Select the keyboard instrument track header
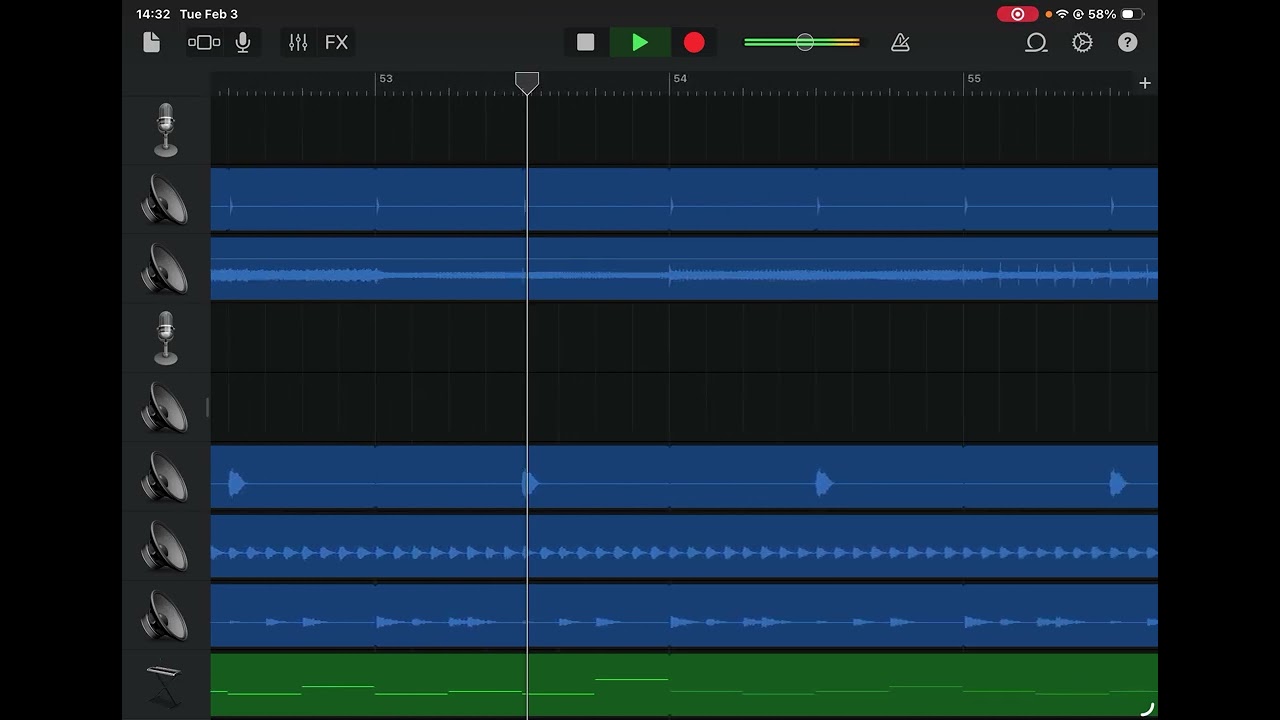This screenshot has height=720, width=1280. [x=166, y=685]
